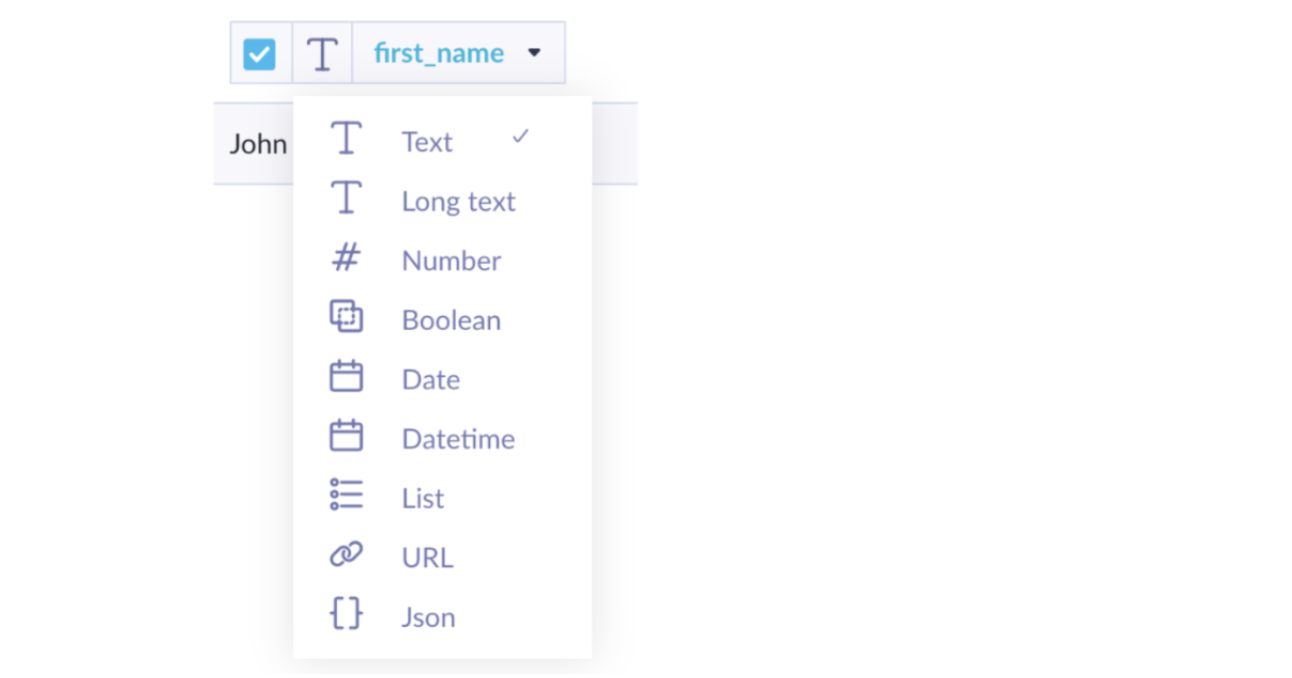Select Text from the type menu
This screenshot has height=678, width=1292.
click(x=427, y=141)
